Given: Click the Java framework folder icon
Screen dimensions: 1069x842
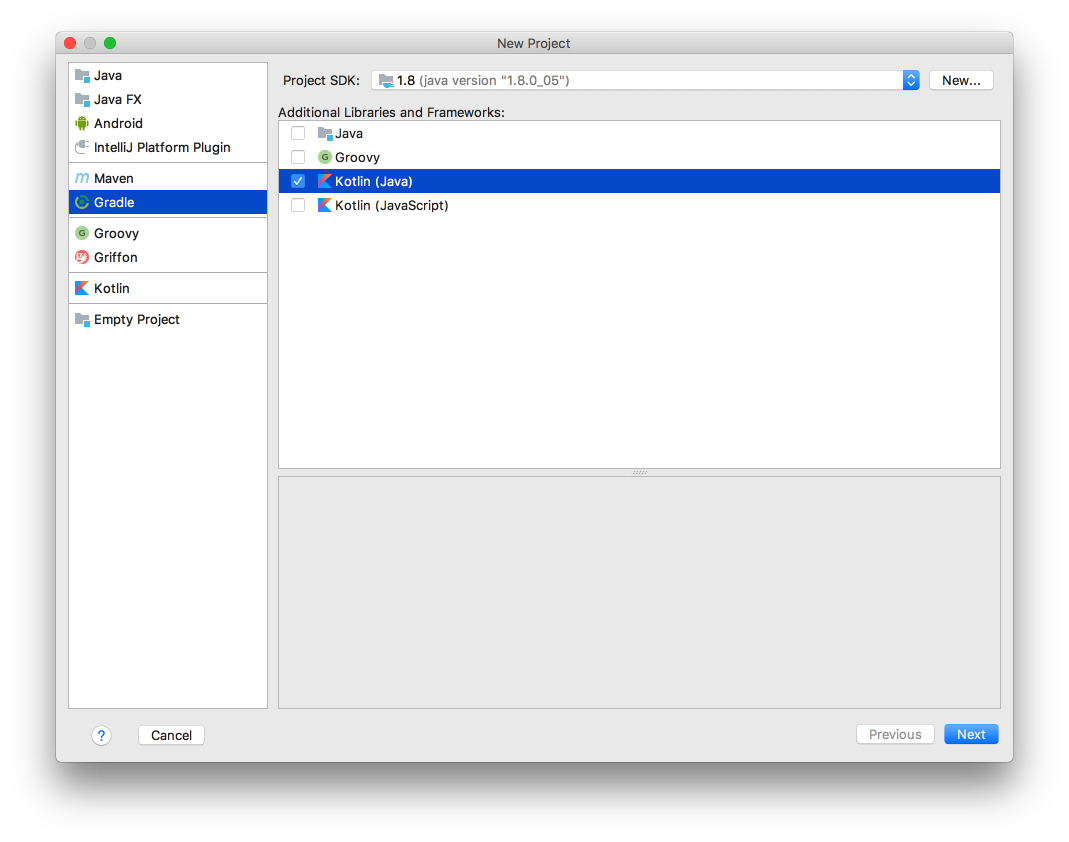Looking at the screenshot, I should pyautogui.click(x=325, y=134).
